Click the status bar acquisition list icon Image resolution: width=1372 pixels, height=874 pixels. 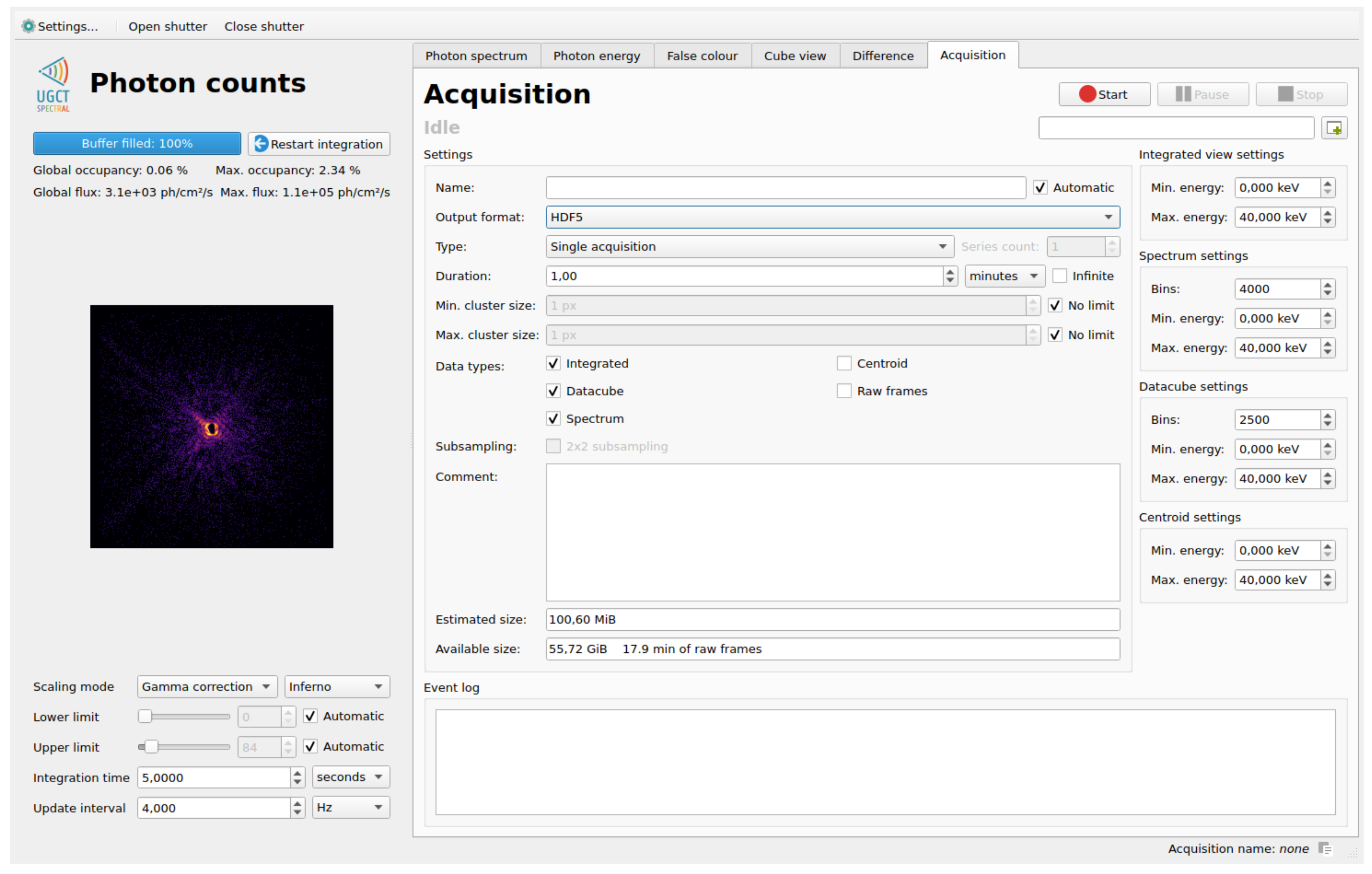click(x=1325, y=848)
